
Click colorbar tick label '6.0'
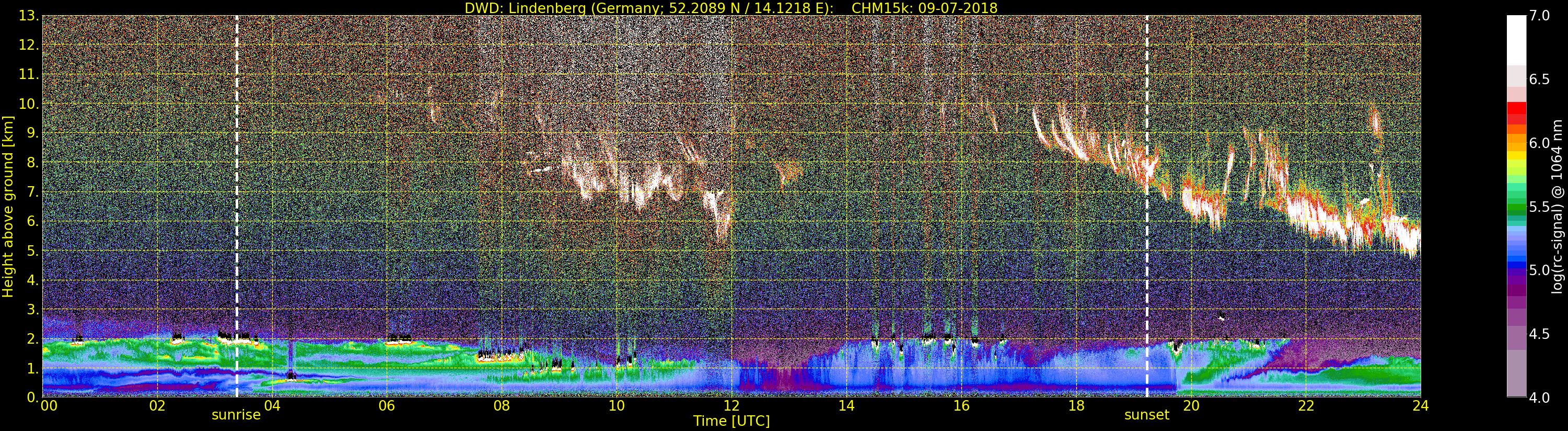click(x=1539, y=143)
